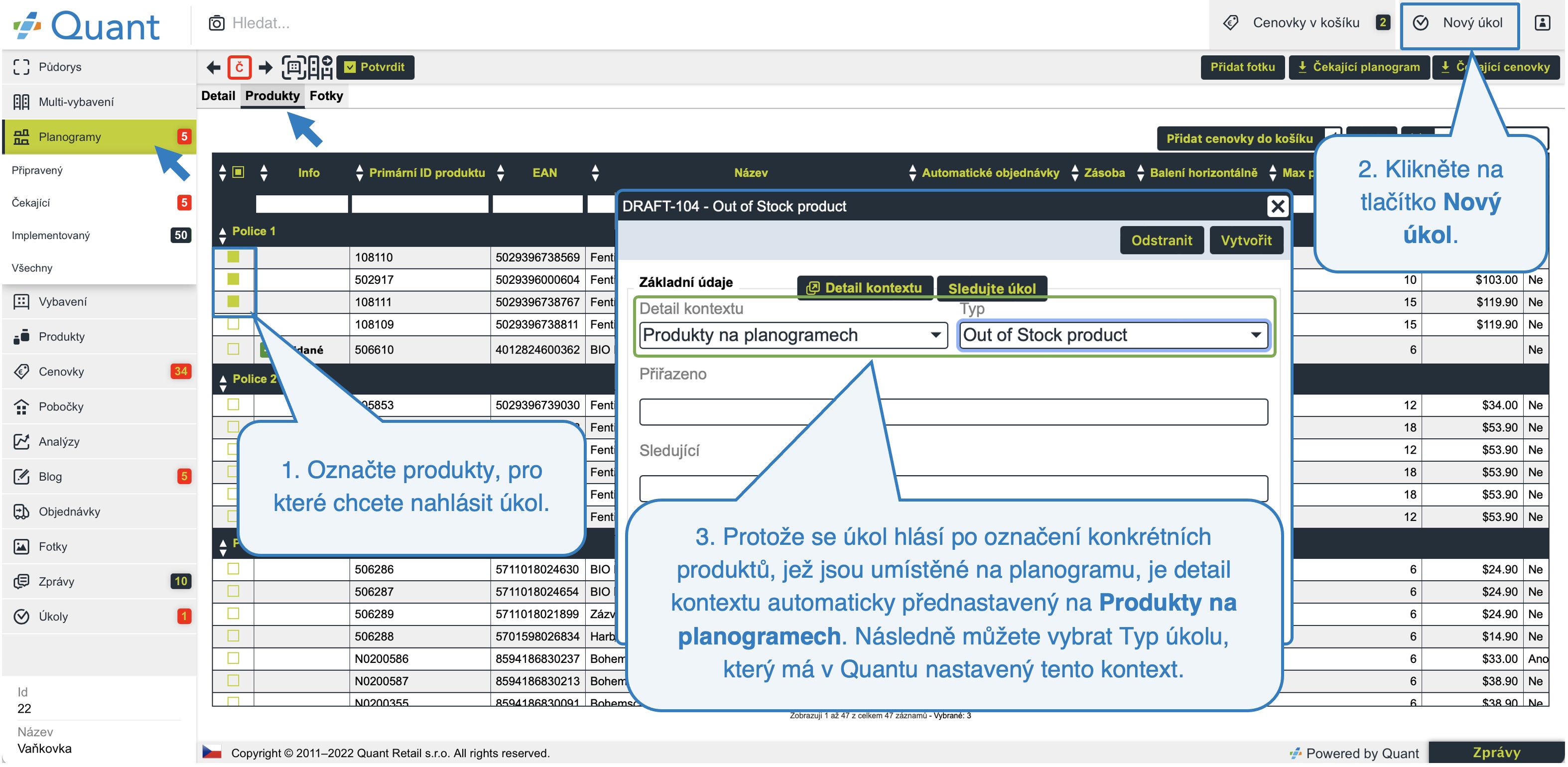Viewport: 1568px width, 767px height.
Task: Click the Czech flag language icon
Action: pyautogui.click(x=212, y=753)
